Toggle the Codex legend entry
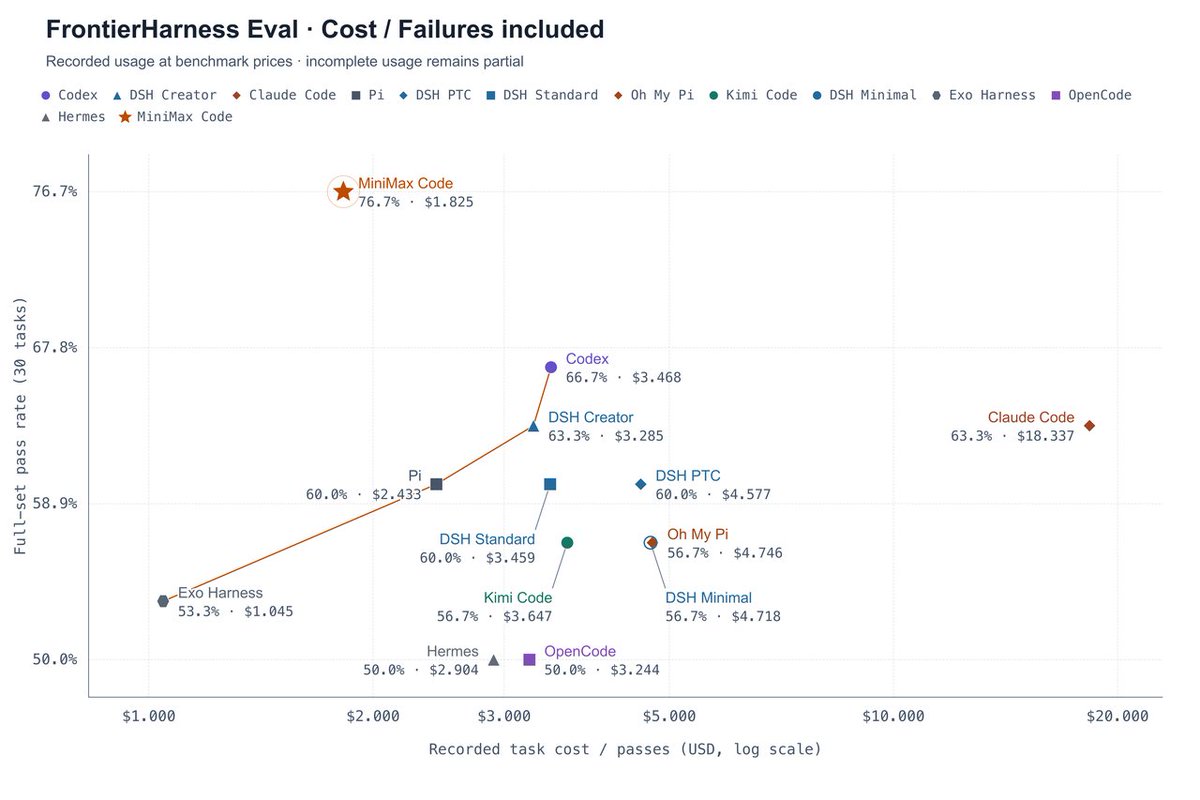The height and width of the screenshot is (800, 1200). click(x=72, y=95)
